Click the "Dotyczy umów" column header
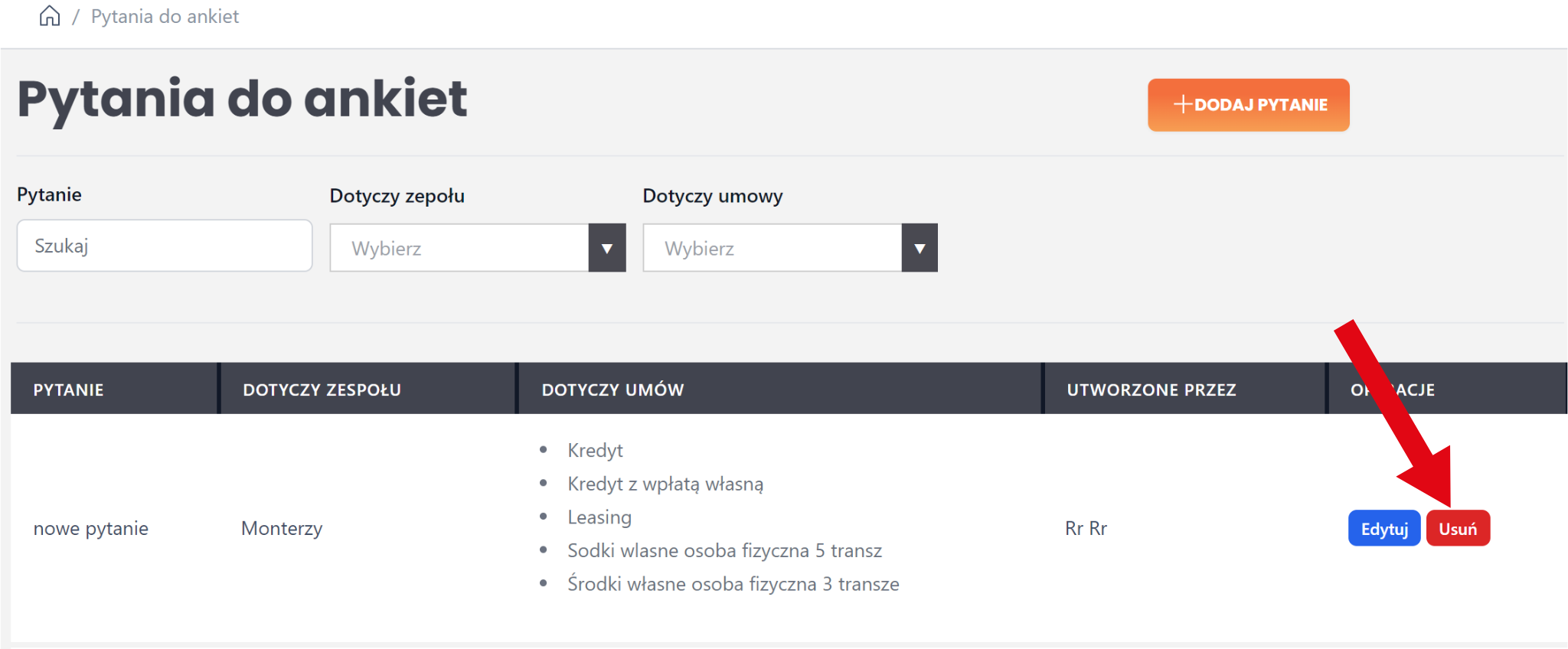 tap(612, 390)
